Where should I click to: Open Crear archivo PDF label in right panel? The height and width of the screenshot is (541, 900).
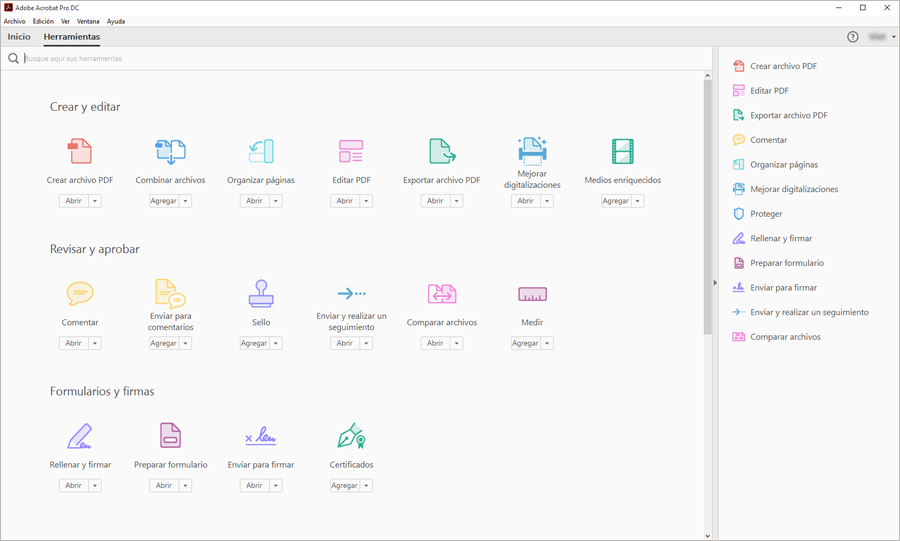[783, 66]
